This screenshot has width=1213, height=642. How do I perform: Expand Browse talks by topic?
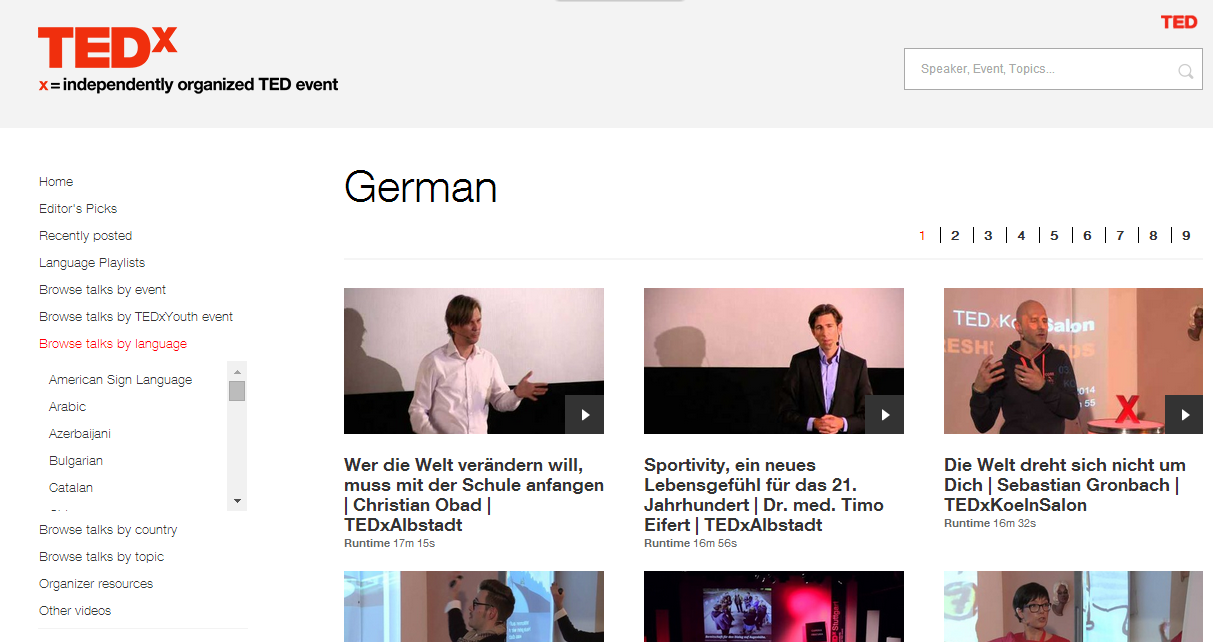[x=102, y=557]
